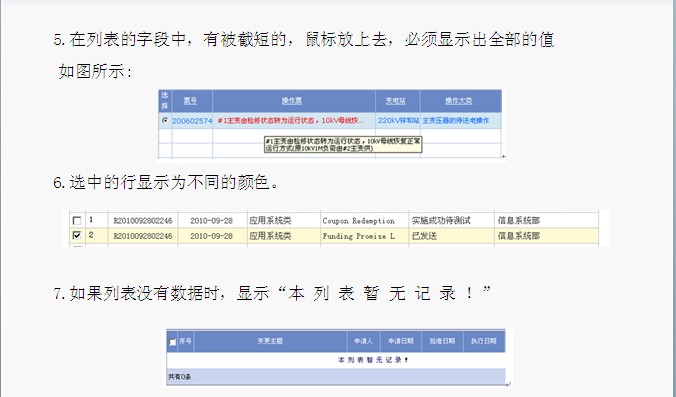Click the 申请日期 column header
This screenshot has width=676, height=397.
[x=401, y=341]
